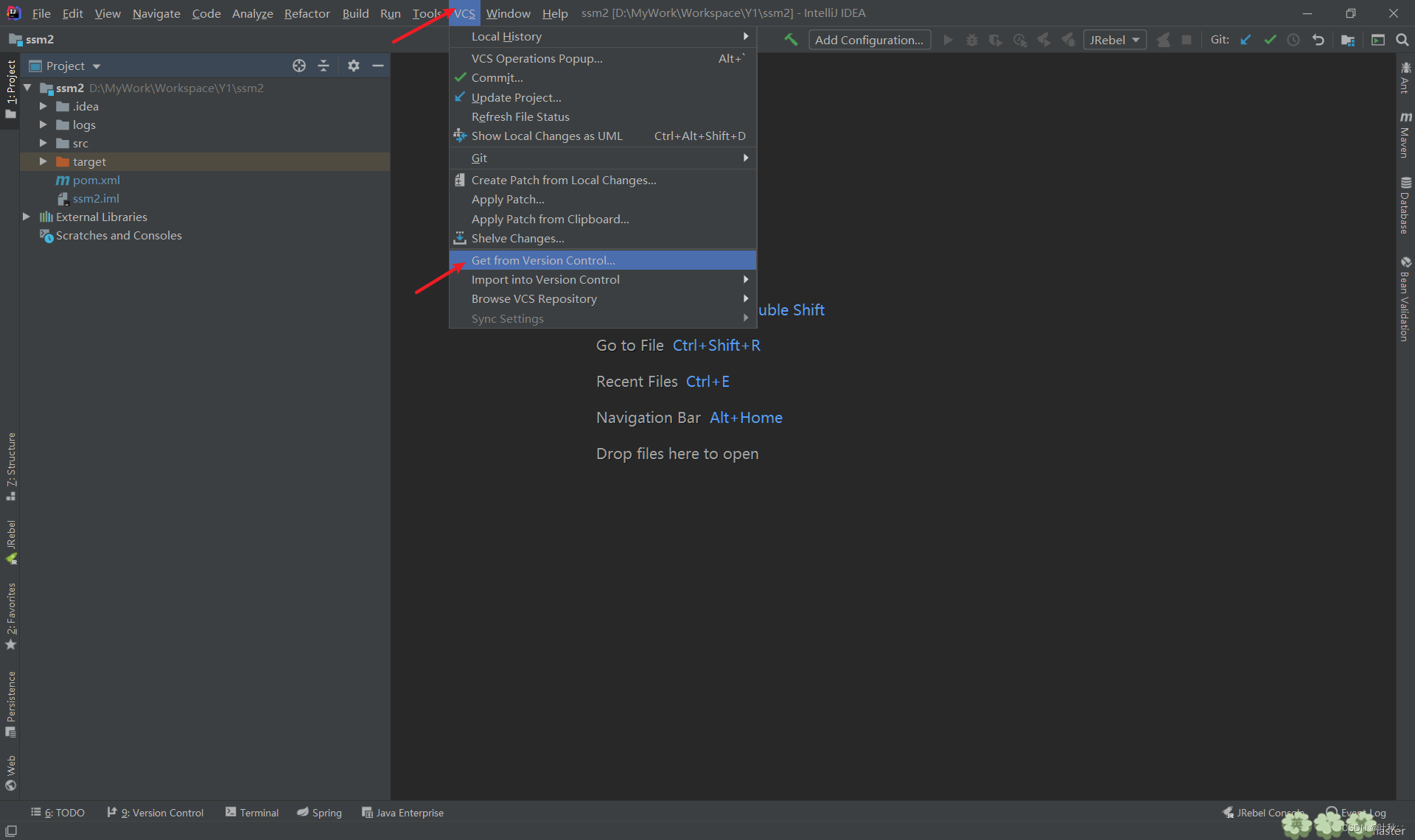Click the Locate/Scroll from Source target icon

tap(299, 66)
